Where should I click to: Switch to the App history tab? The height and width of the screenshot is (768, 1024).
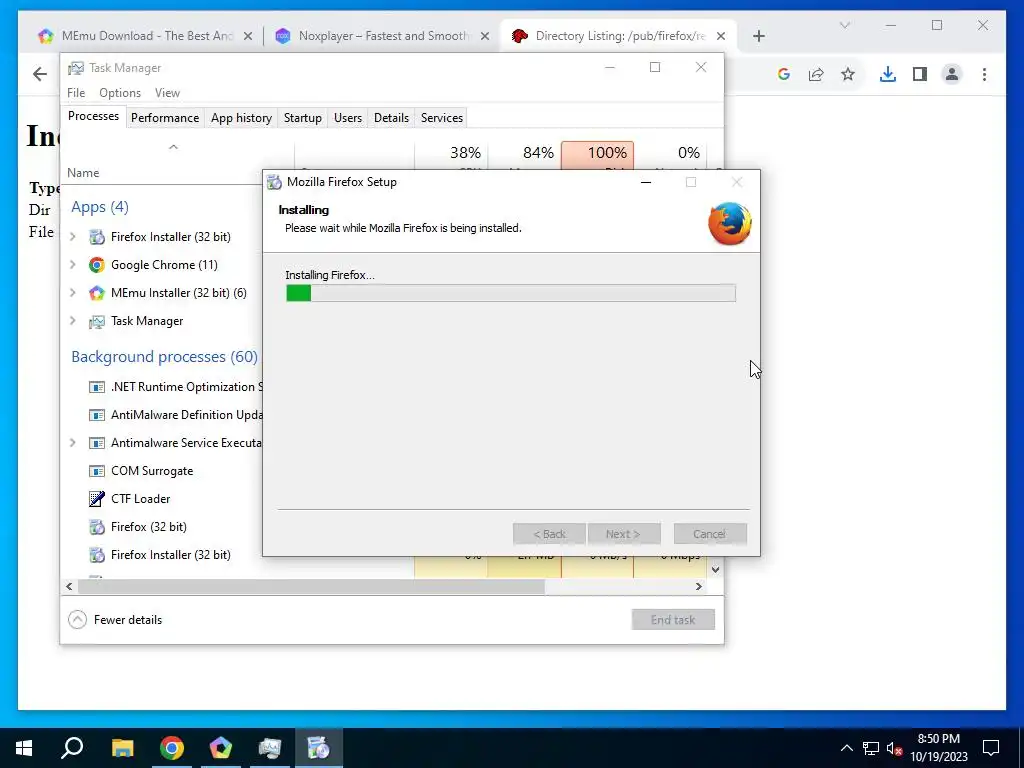tap(241, 118)
